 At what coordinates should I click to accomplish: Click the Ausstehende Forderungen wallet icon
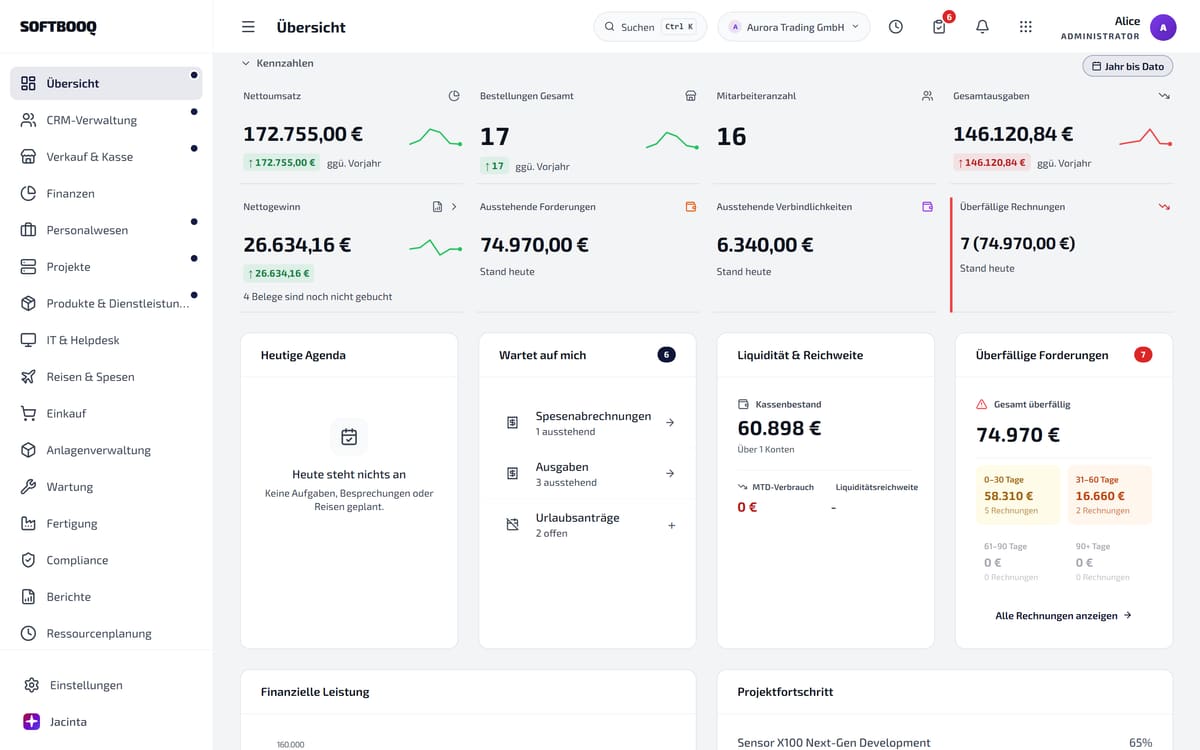pos(690,207)
